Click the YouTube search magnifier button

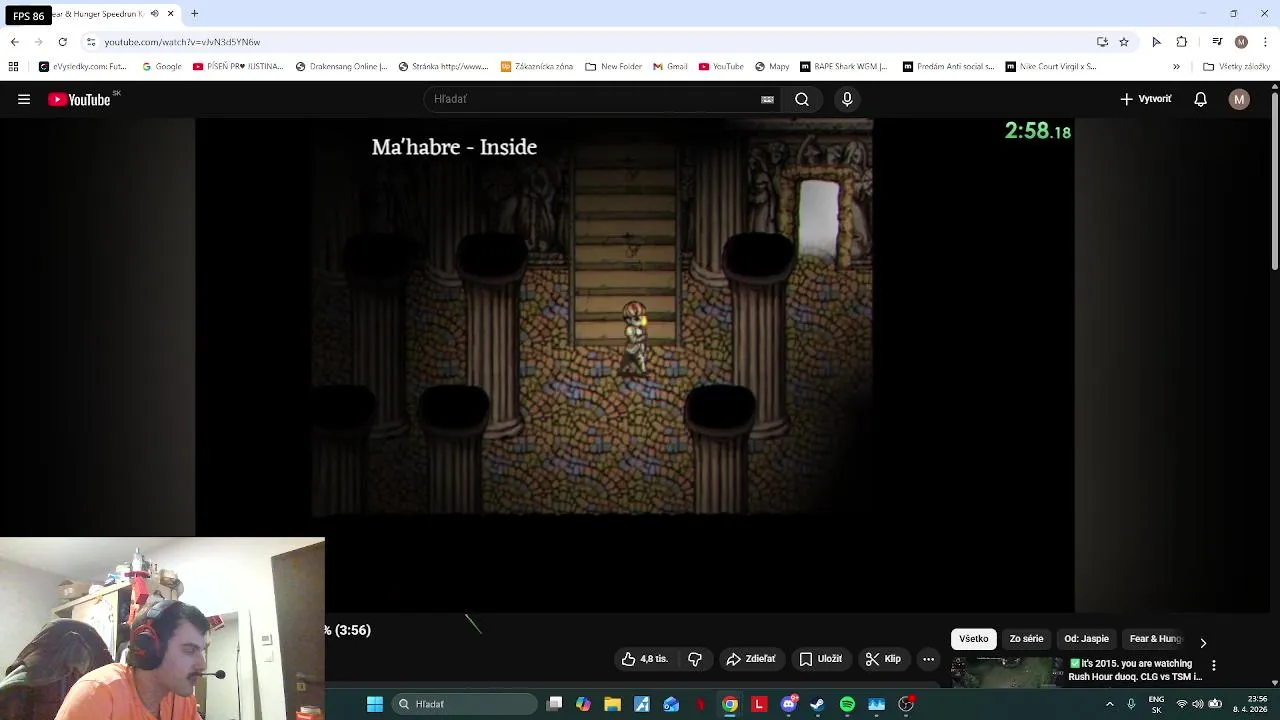[802, 99]
